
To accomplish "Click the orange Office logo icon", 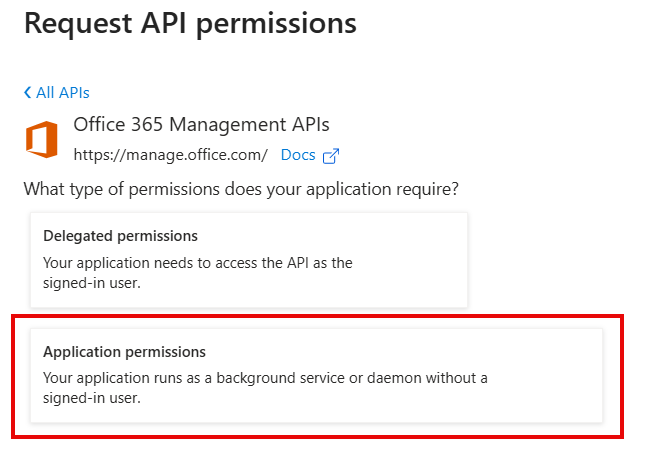I will pos(41,140).
